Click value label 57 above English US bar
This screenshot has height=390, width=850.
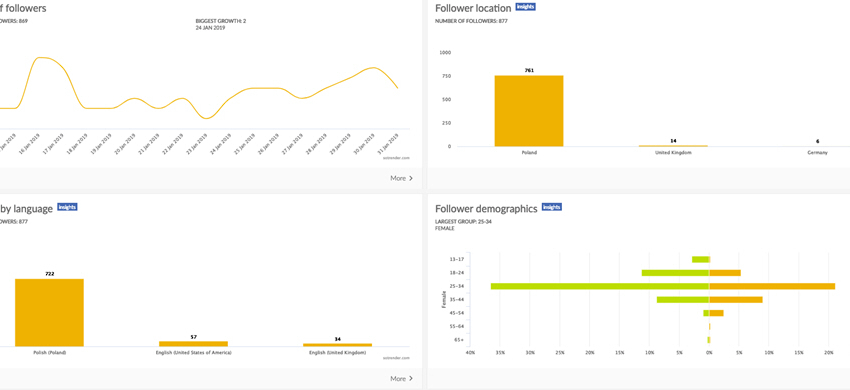(x=194, y=337)
